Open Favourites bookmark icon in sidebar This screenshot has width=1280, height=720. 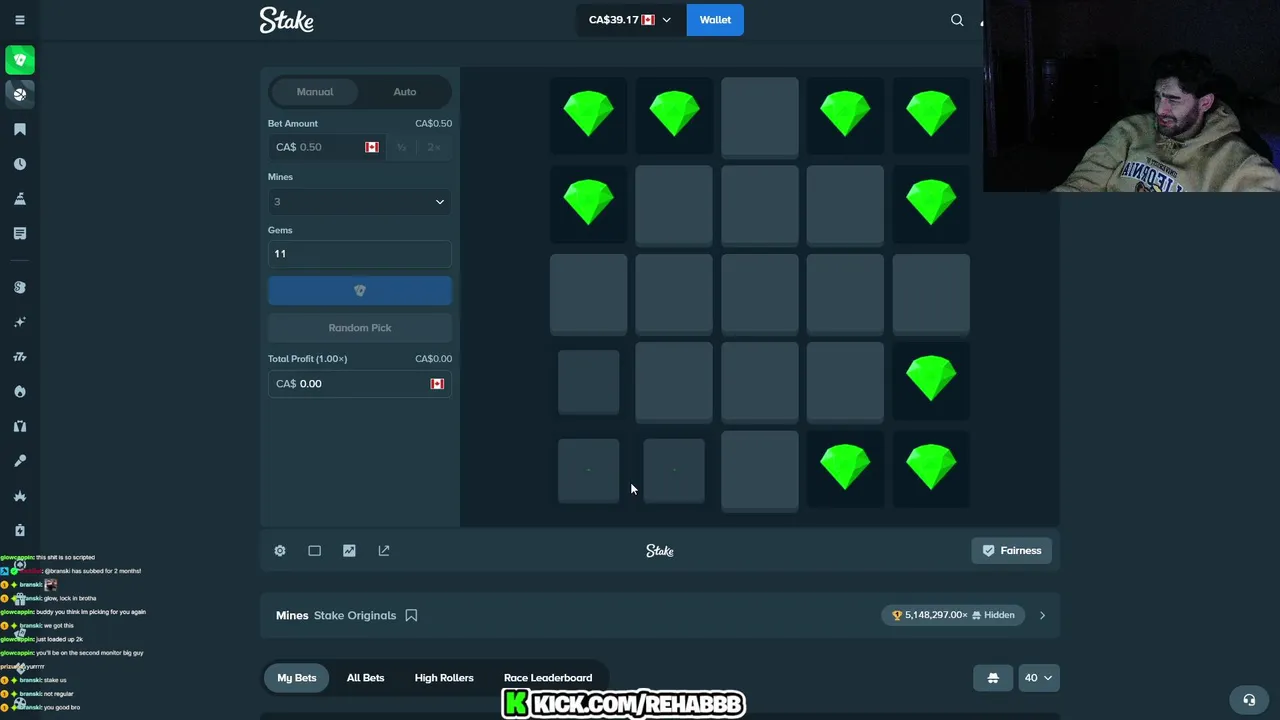pyautogui.click(x=19, y=129)
